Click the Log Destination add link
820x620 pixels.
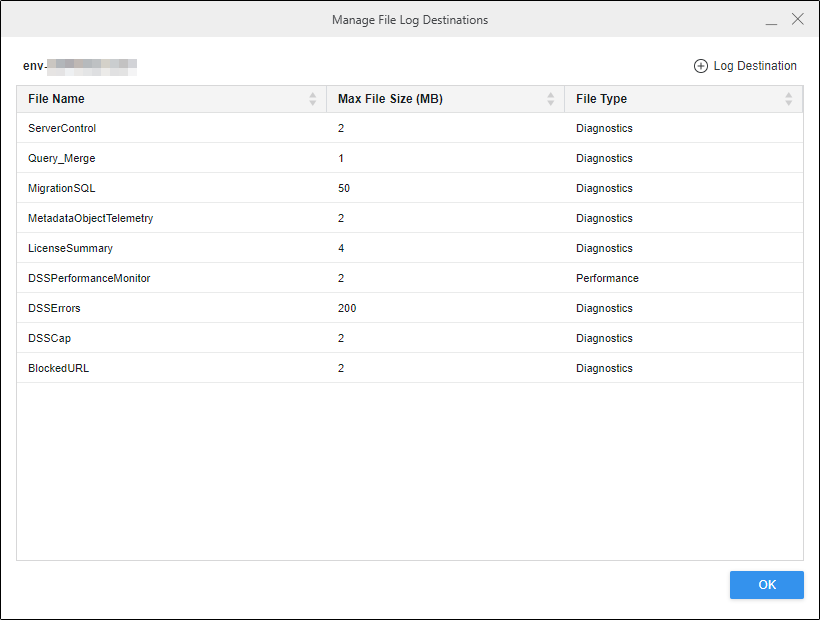click(754, 66)
